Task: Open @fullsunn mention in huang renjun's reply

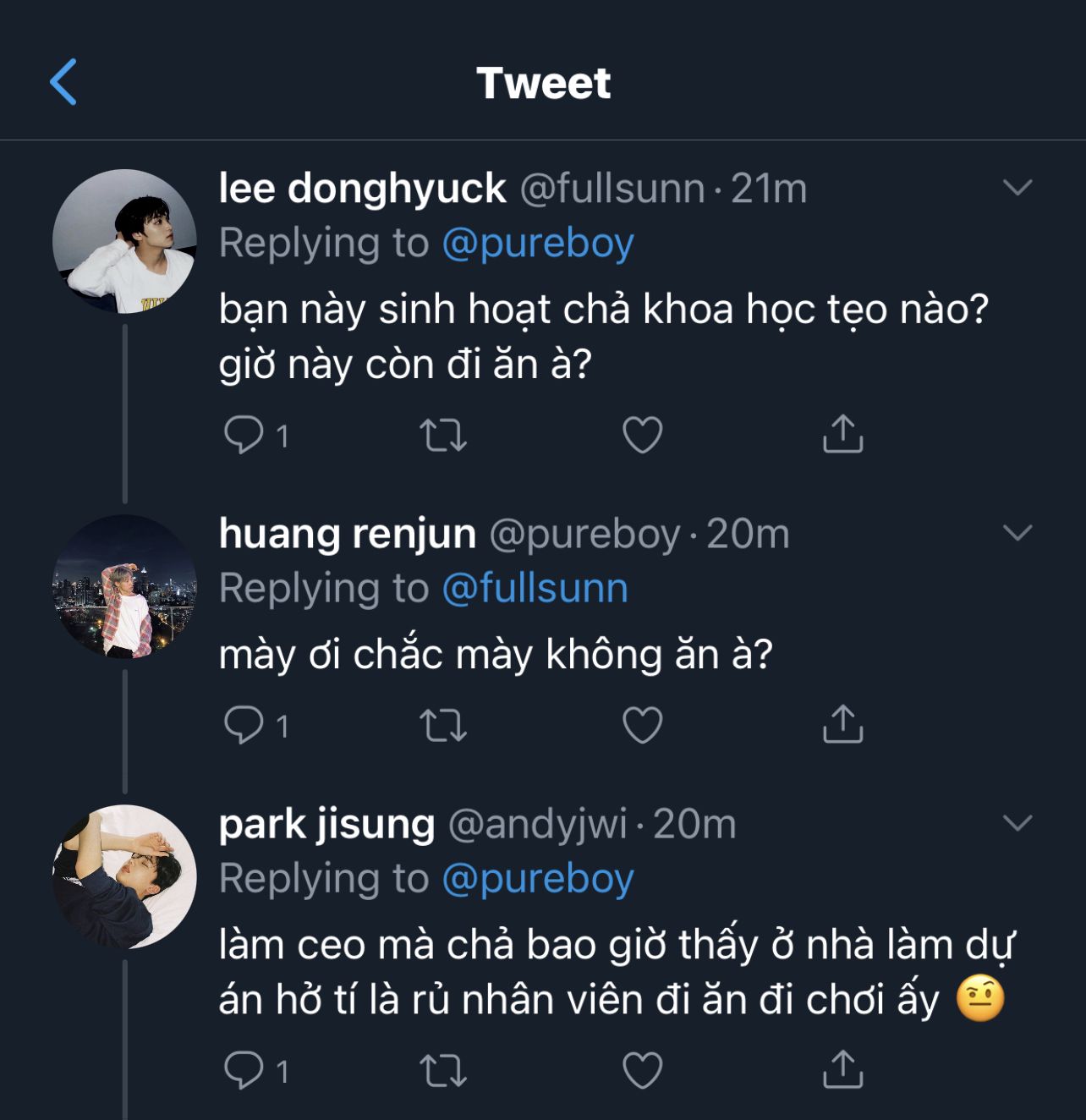Action: (535, 589)
